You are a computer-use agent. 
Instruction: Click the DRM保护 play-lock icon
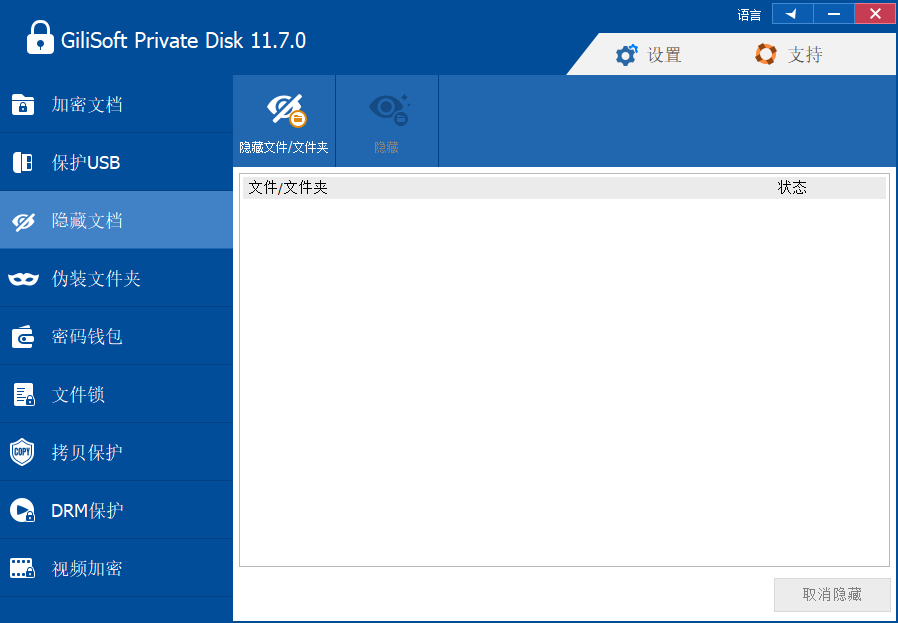pos(23,510)
